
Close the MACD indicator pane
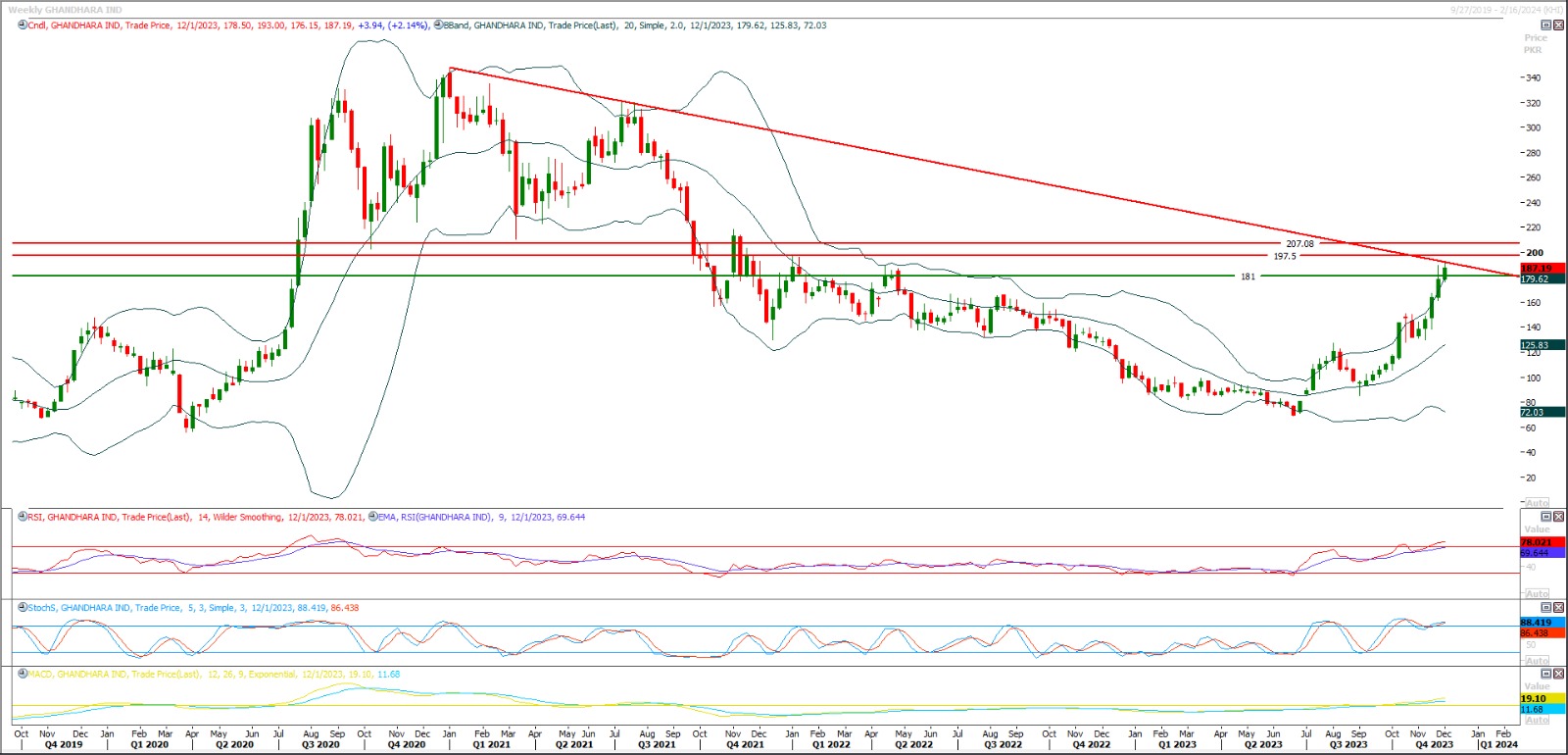click(x=1558, y=675)
